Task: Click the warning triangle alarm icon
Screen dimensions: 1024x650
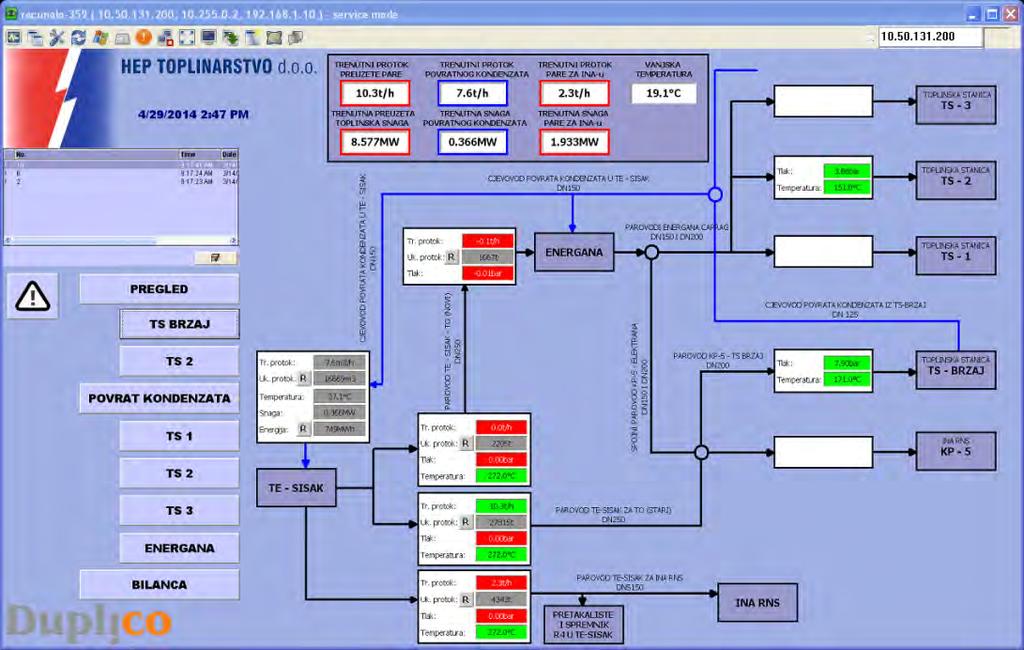Action: [x=33, y=296]
